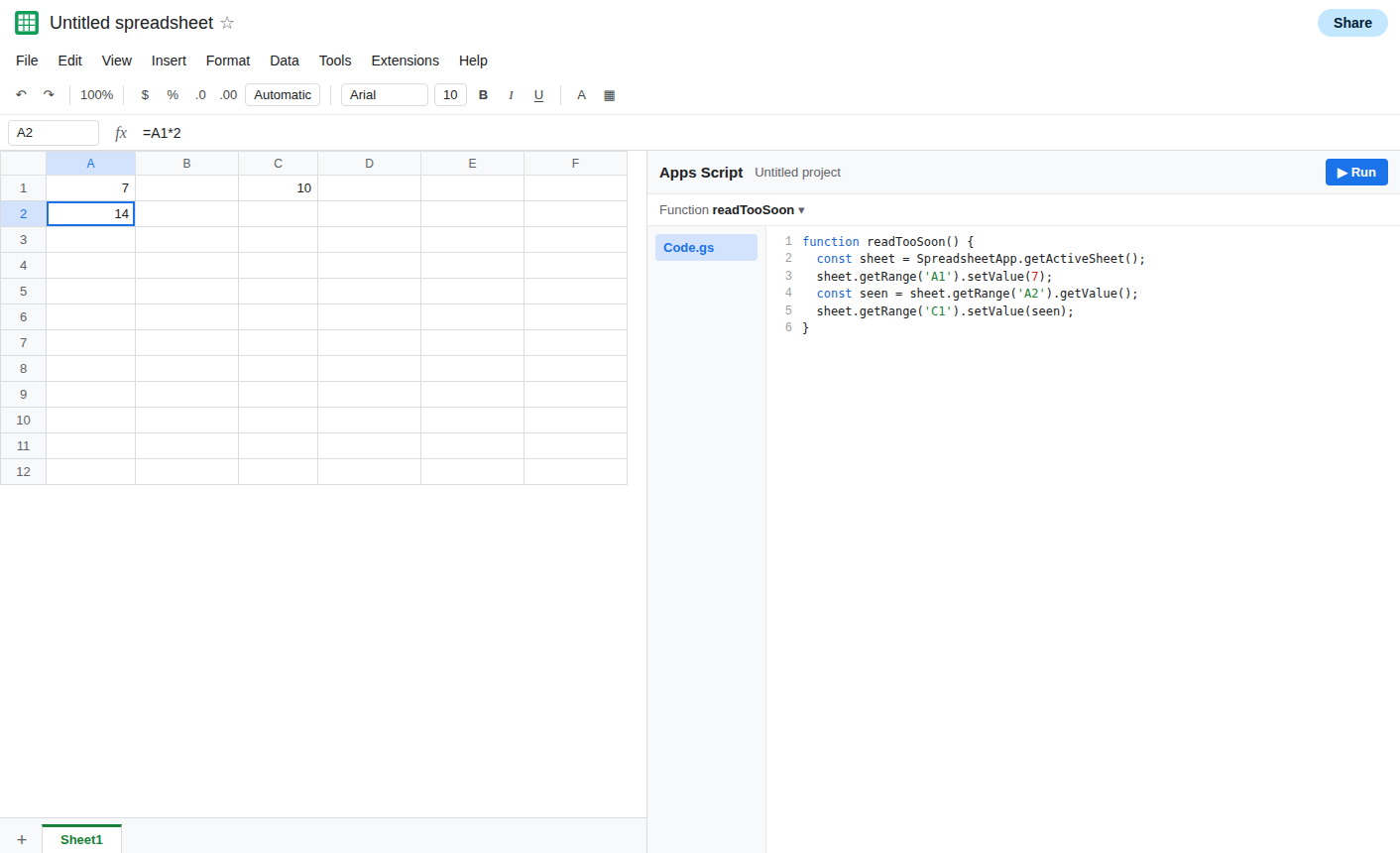Viewport: 1400px width, 853px height.
Task: Toggle bold formatting
Action: point(484,95)
